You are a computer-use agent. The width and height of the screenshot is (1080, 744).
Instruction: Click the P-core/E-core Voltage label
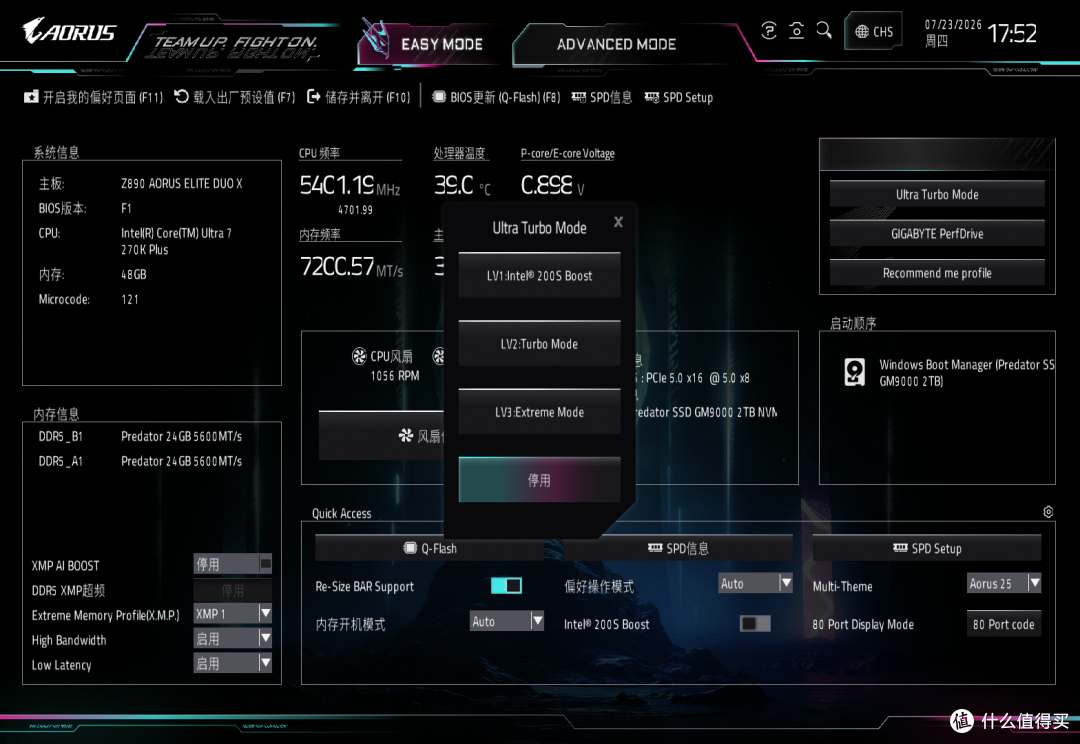pos(568,153)
